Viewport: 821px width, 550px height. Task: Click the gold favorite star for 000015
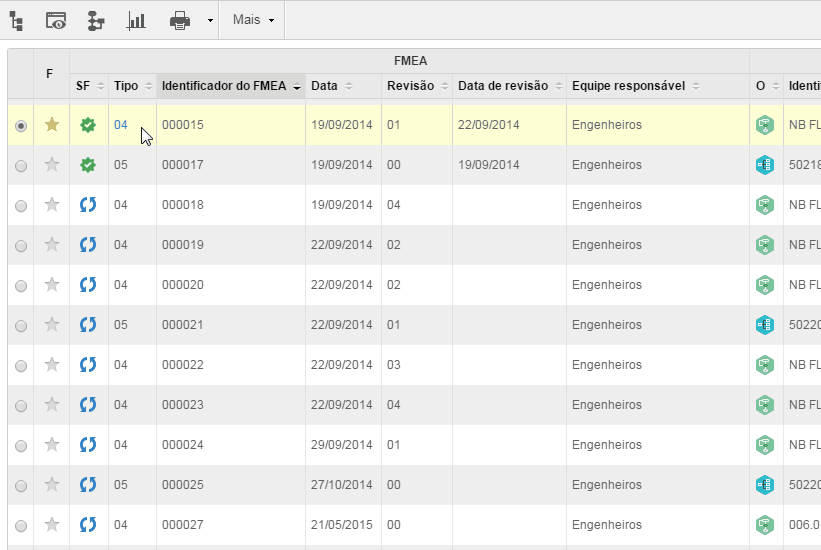[x=52, y=125]
